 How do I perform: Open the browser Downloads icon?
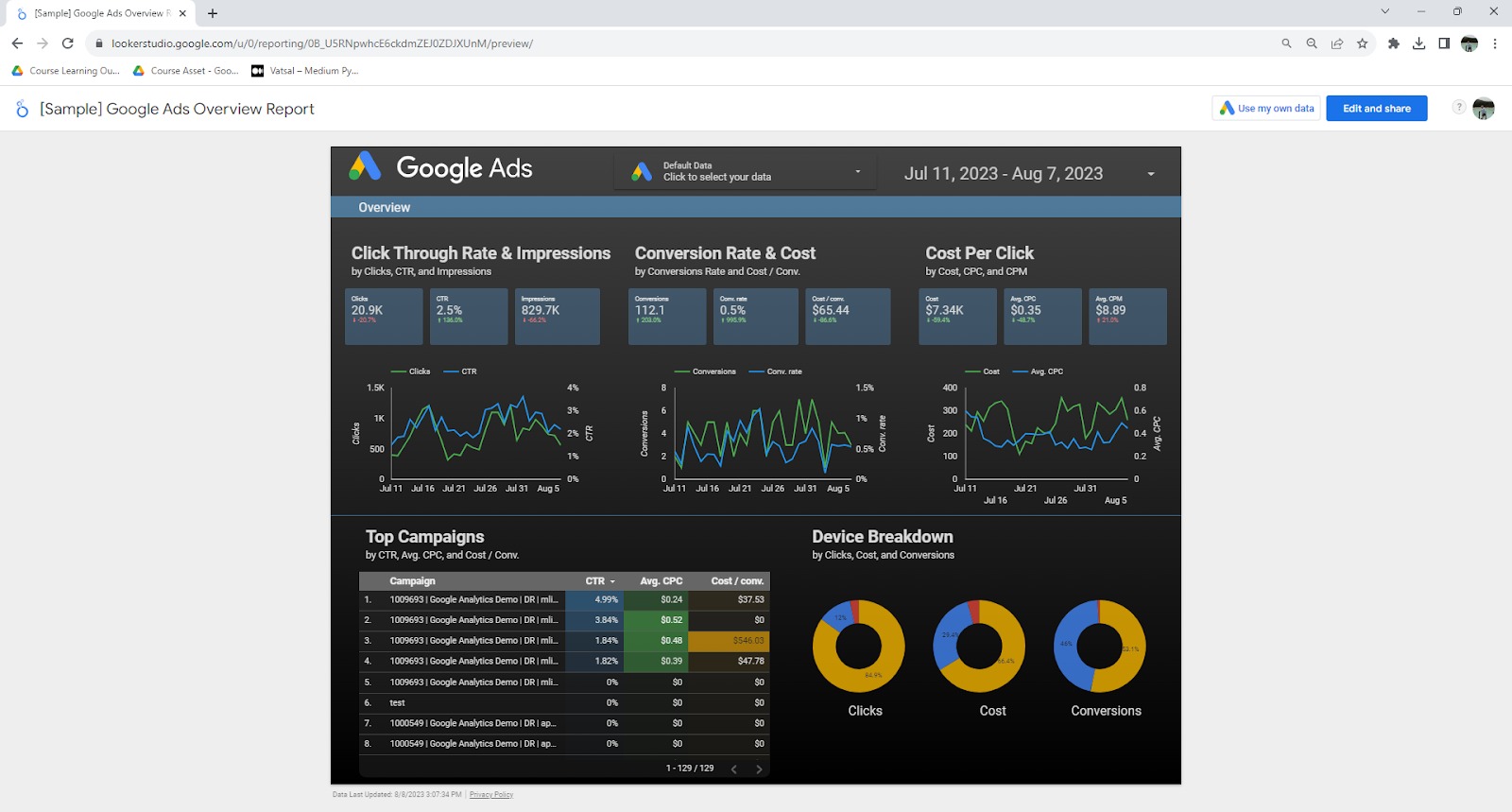click(1419, 43)
